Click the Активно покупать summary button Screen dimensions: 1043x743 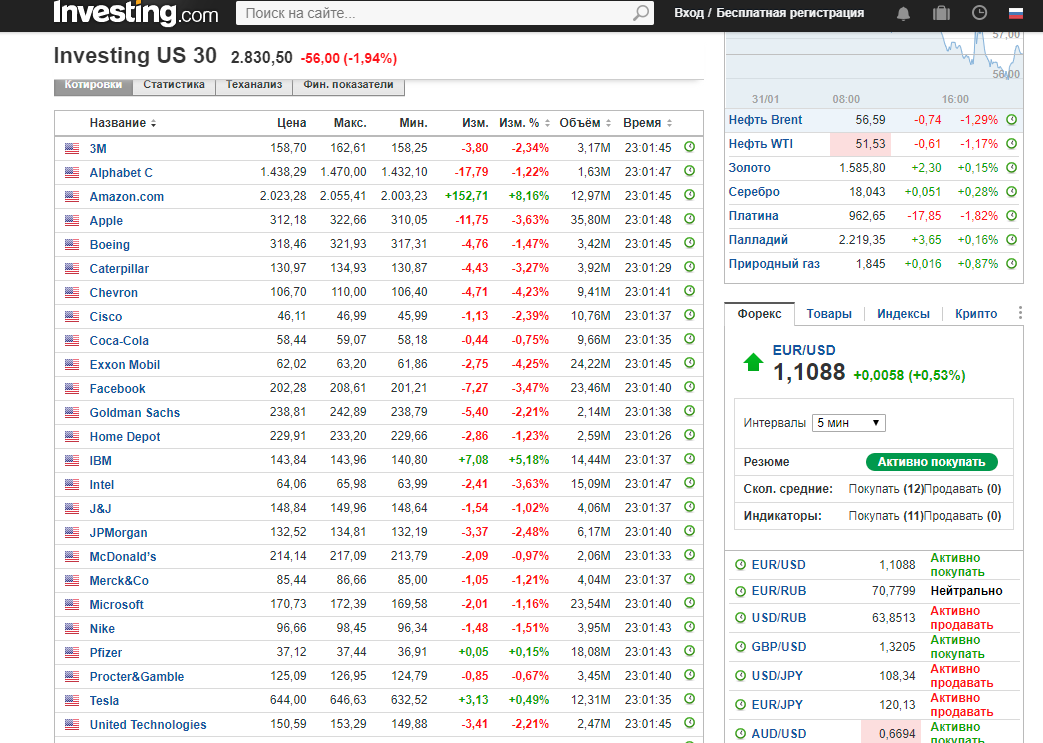coord(931,462)
